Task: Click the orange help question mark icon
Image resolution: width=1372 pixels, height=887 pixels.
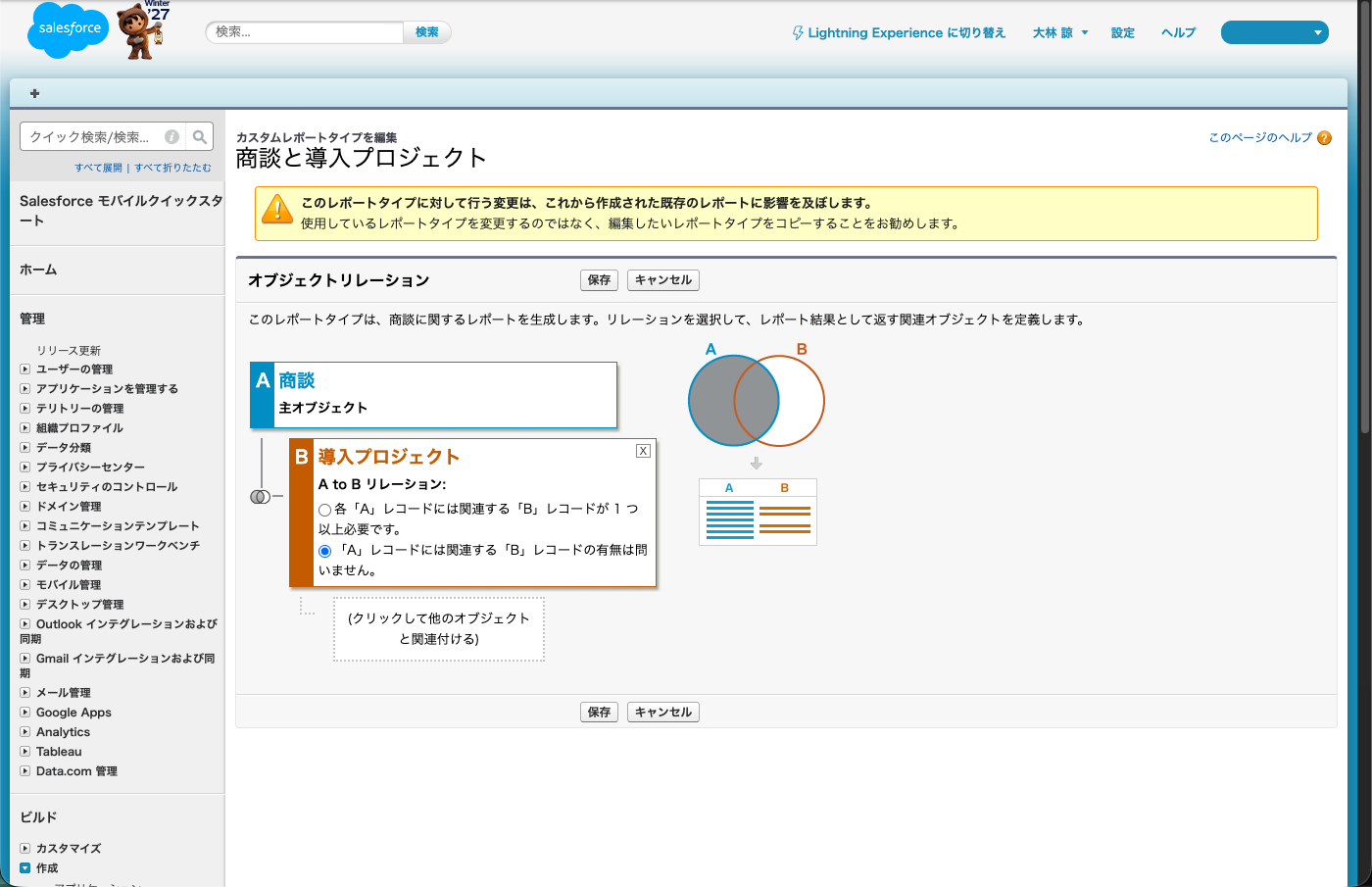Action: pos(1325,138)
